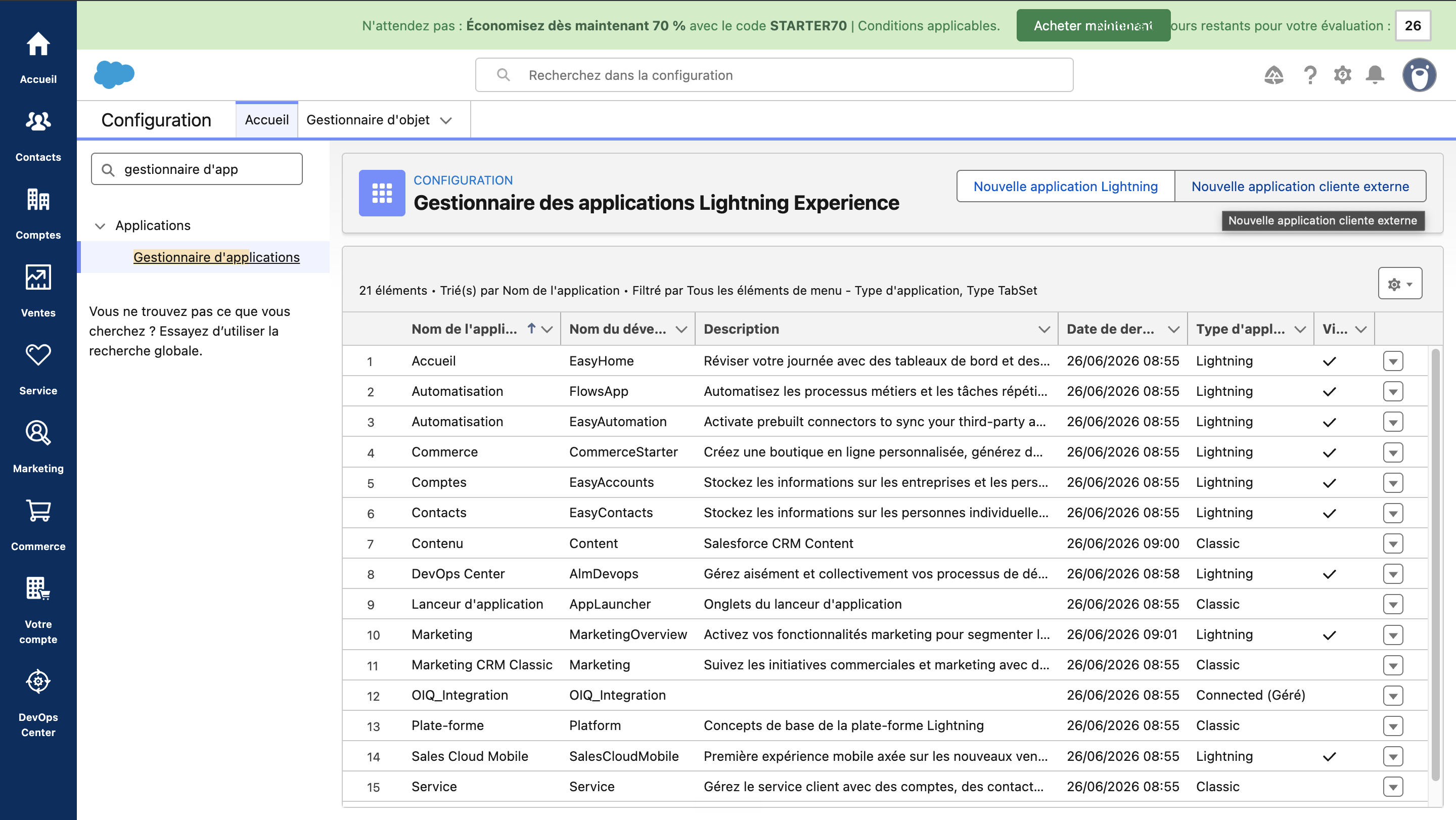Open row actions for OIQ_Integration

(1393, 695)
